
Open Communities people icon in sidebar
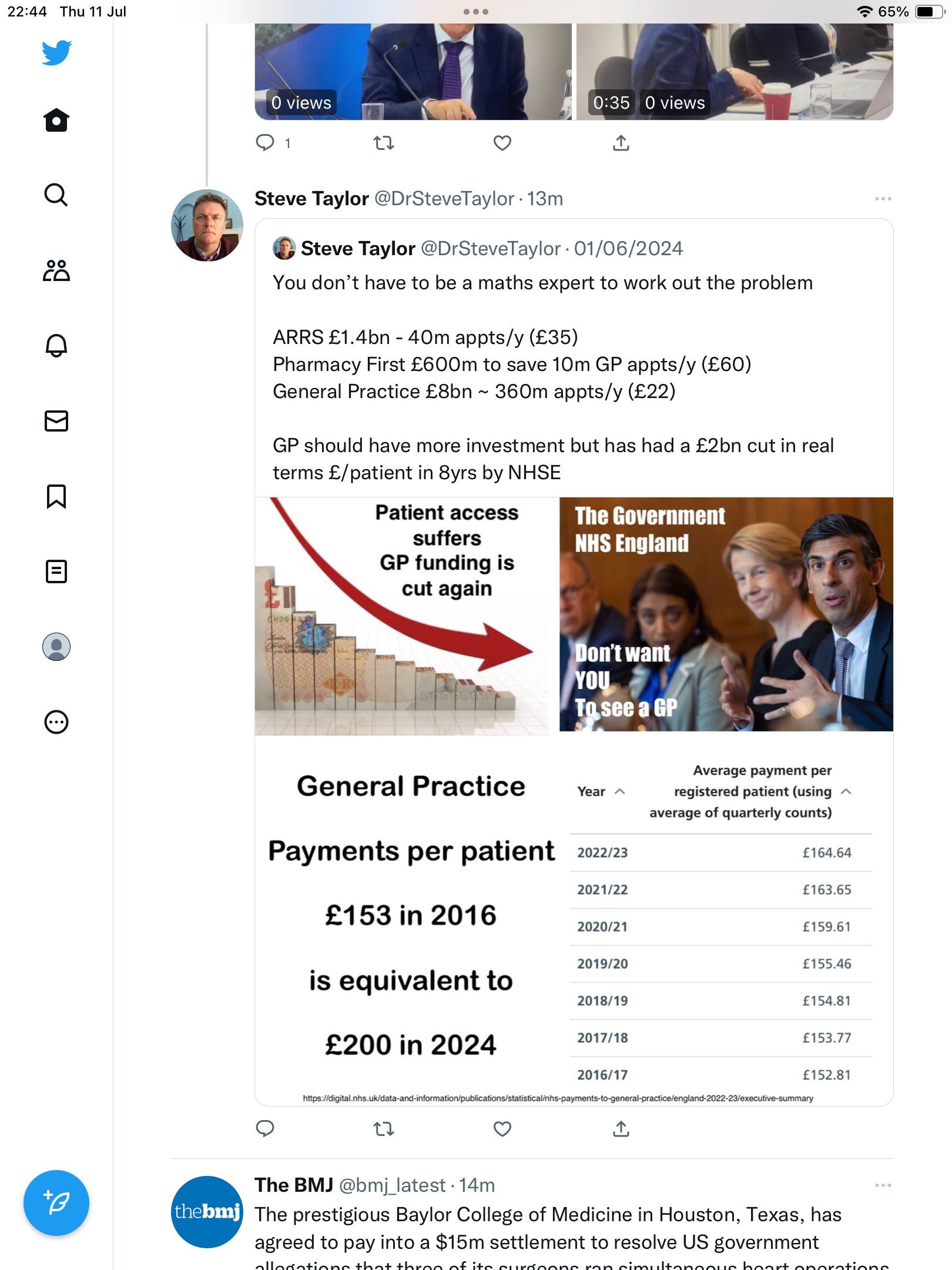(x=56, y=270)
